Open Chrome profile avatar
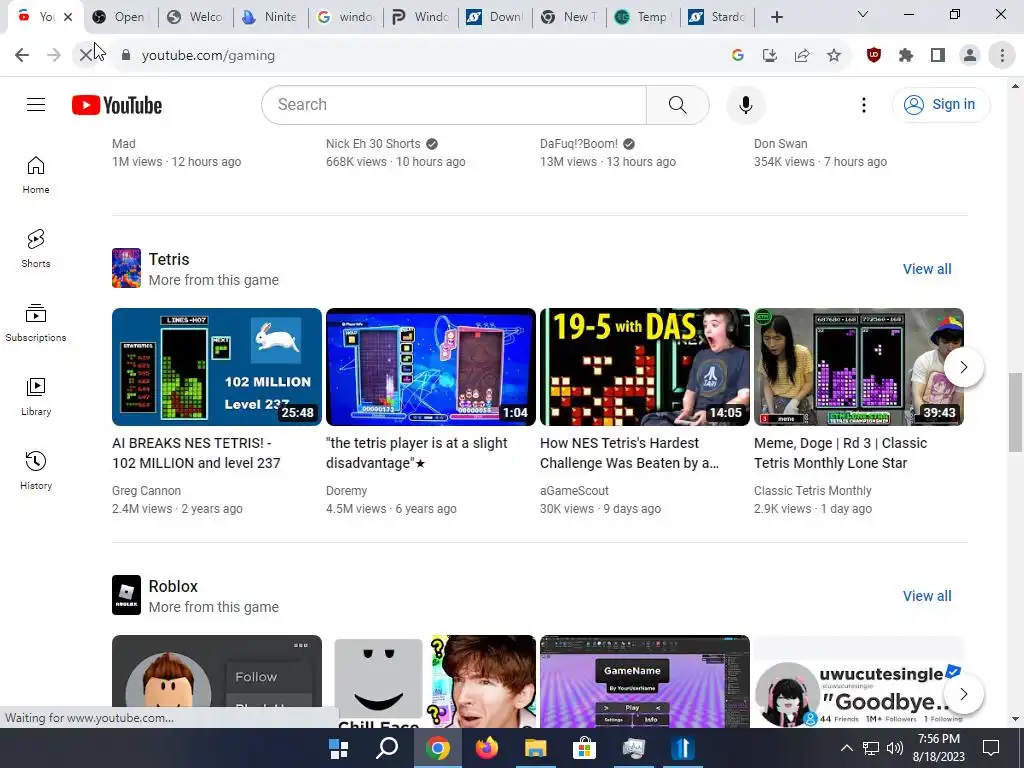 pos(970,56)
